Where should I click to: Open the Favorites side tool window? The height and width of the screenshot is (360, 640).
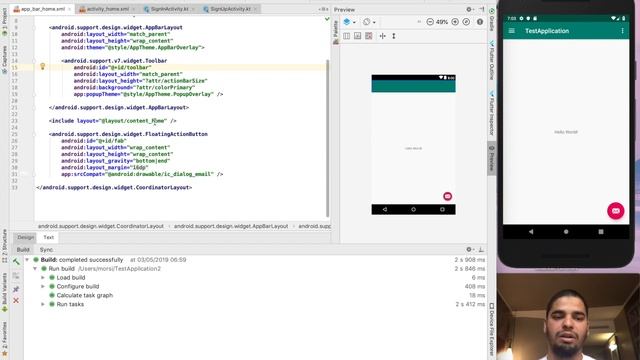point(4,339)
